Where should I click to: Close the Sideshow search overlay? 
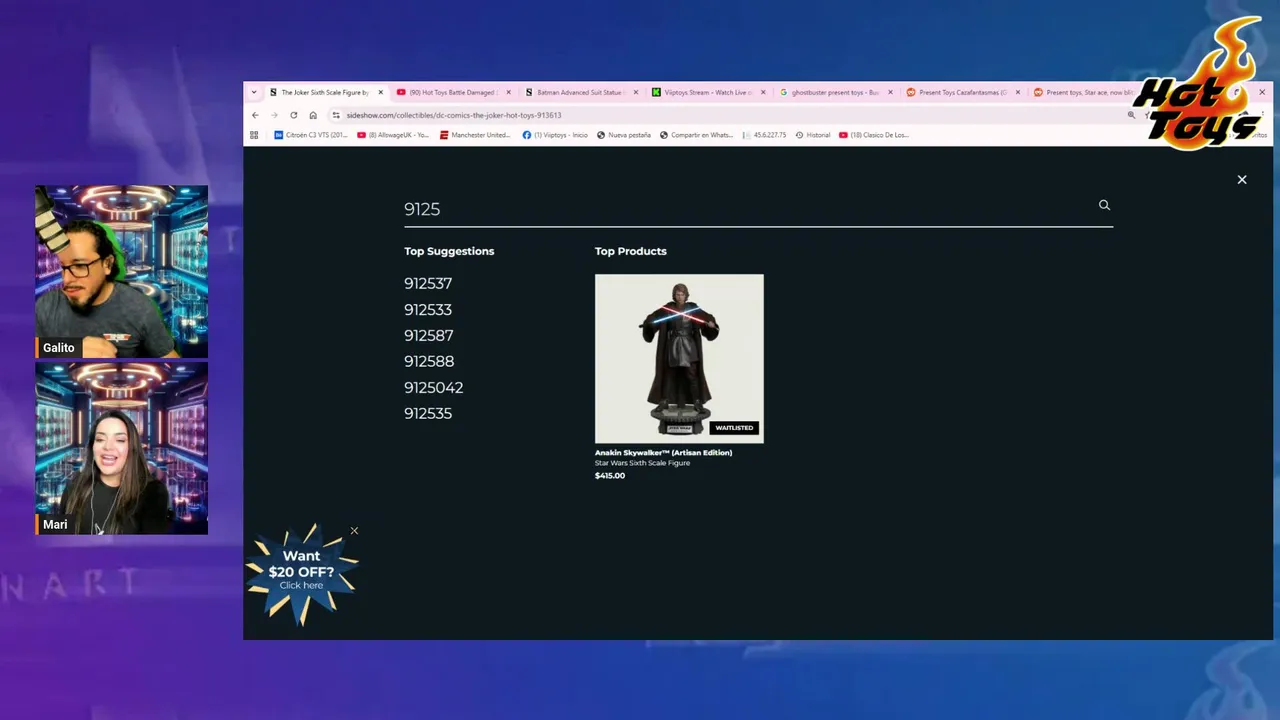click(1242, 180)
